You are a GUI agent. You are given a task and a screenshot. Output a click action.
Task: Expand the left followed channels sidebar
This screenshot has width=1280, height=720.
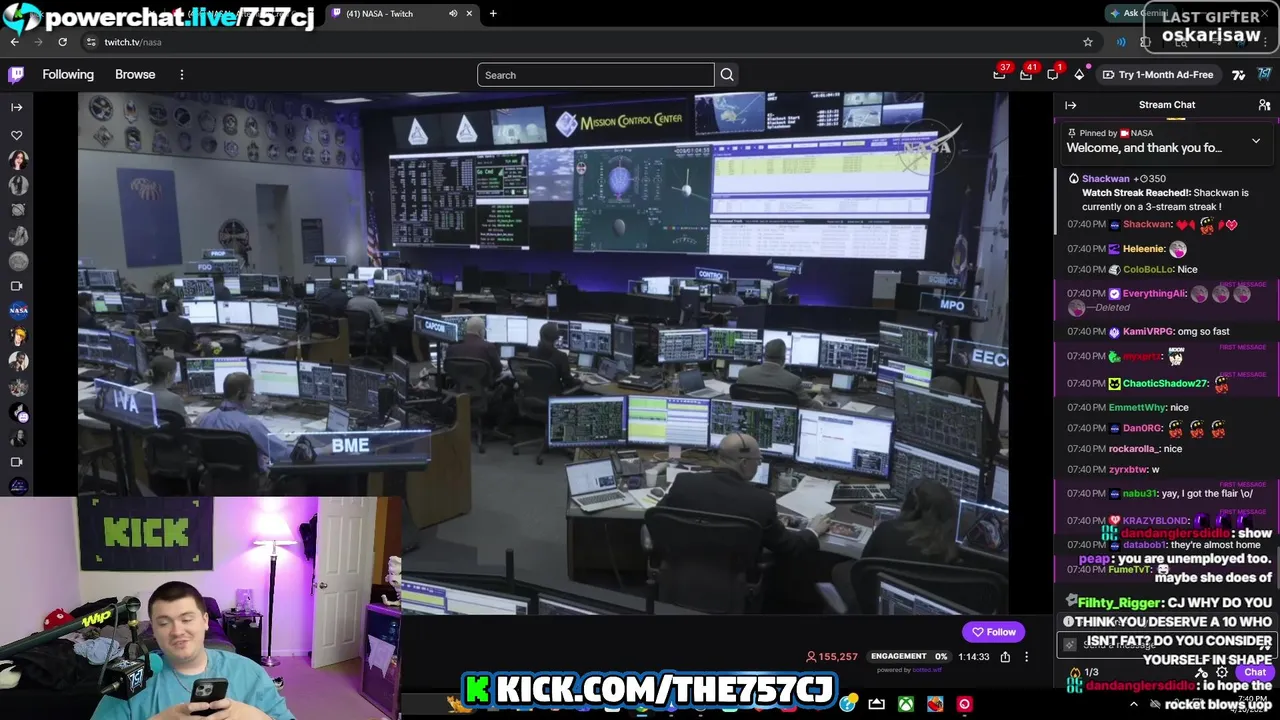coord(17,107)
